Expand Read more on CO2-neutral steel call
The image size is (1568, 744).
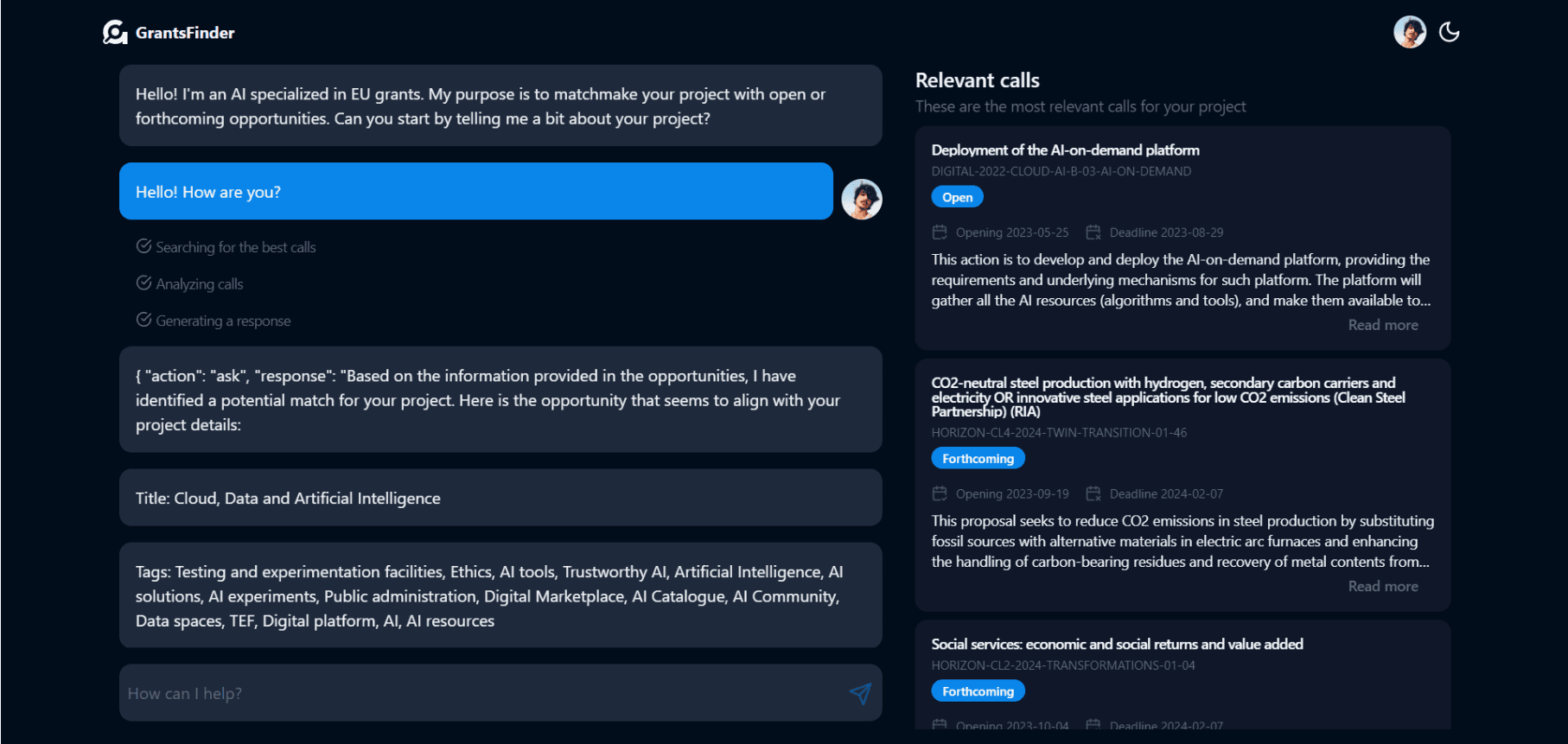tap(1382, 586)
